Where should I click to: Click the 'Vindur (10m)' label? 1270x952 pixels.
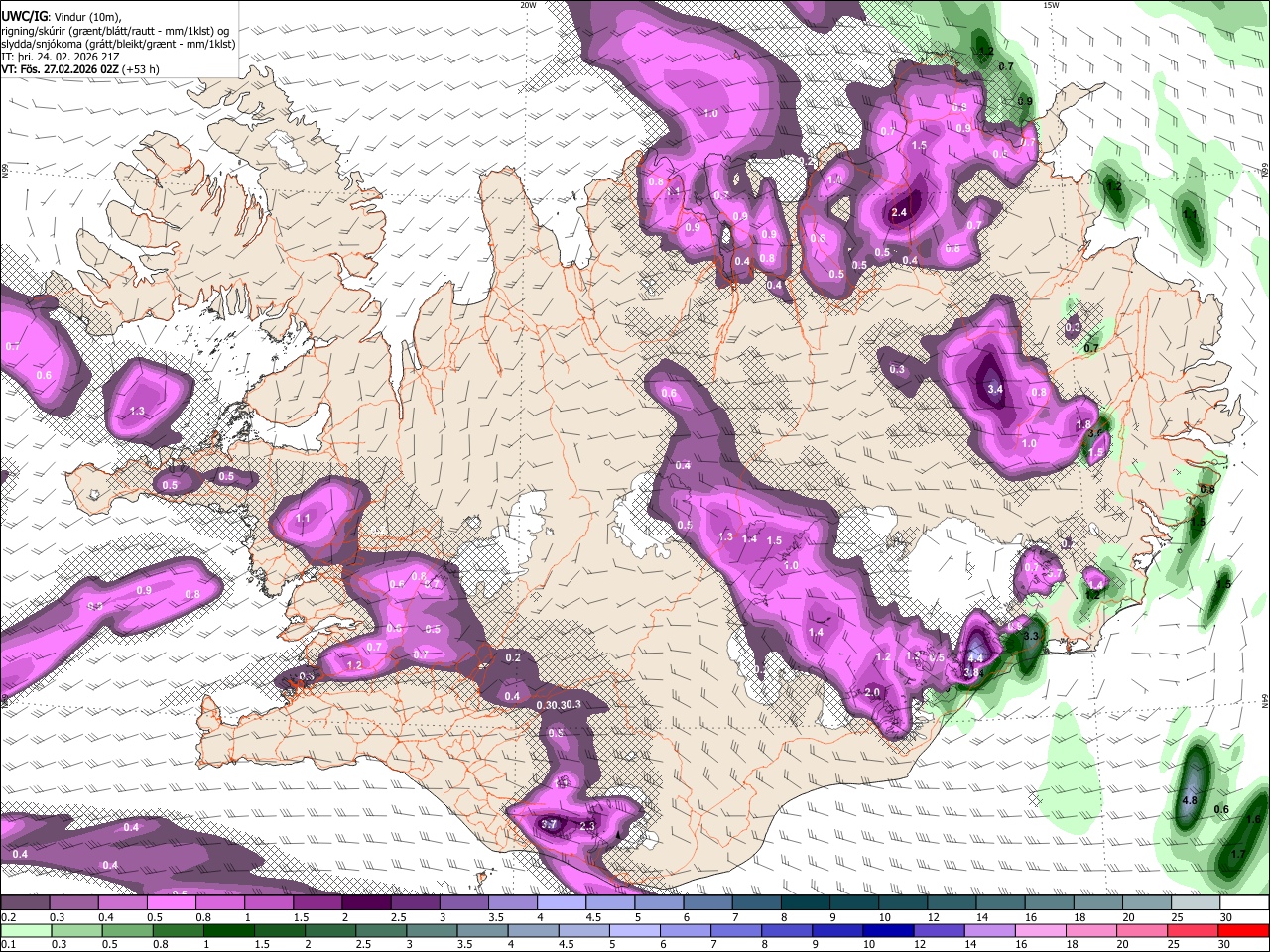pos(85,17)
